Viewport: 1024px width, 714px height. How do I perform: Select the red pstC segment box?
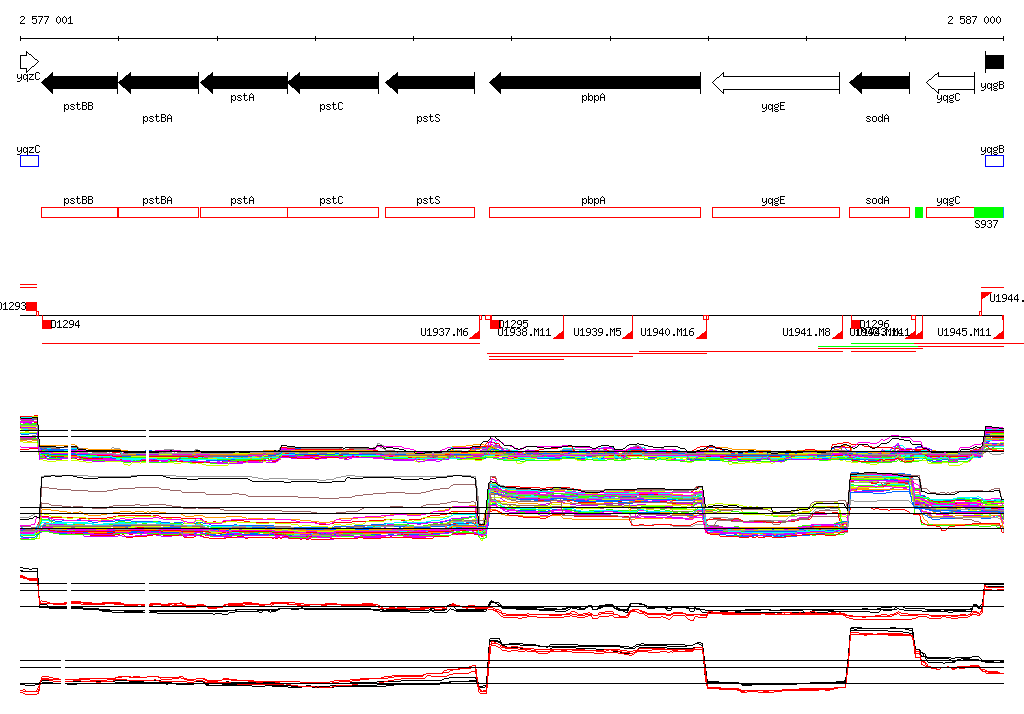(333, 212)
